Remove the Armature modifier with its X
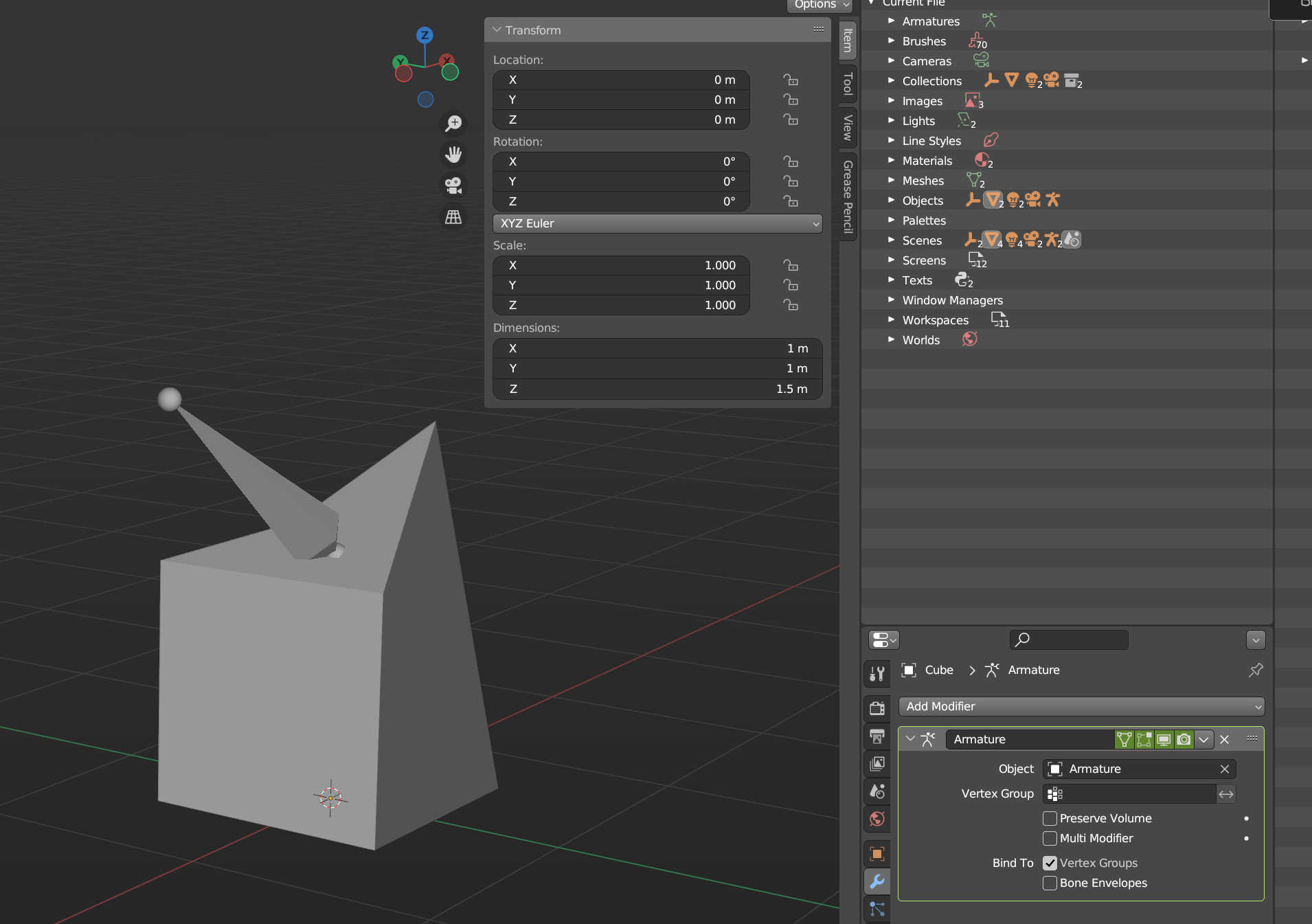Image resolution: width=1312 pixels, height=924 pixels. [x=1224, y=740]
